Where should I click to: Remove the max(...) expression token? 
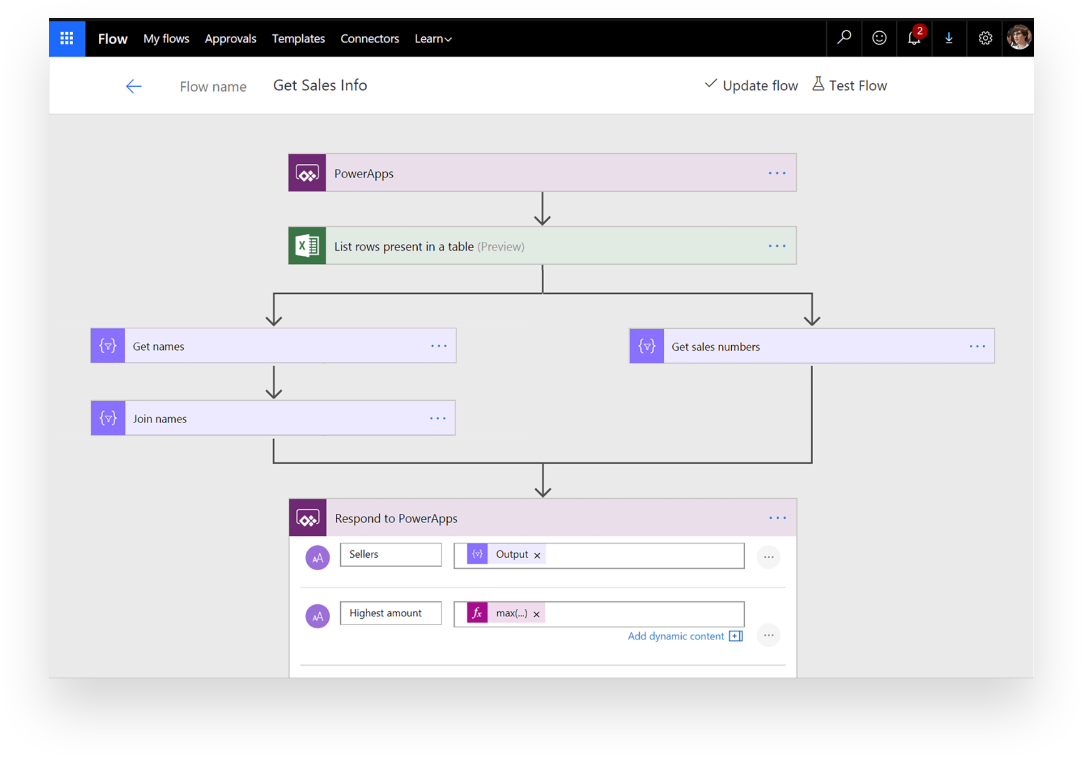pos(536,614)
